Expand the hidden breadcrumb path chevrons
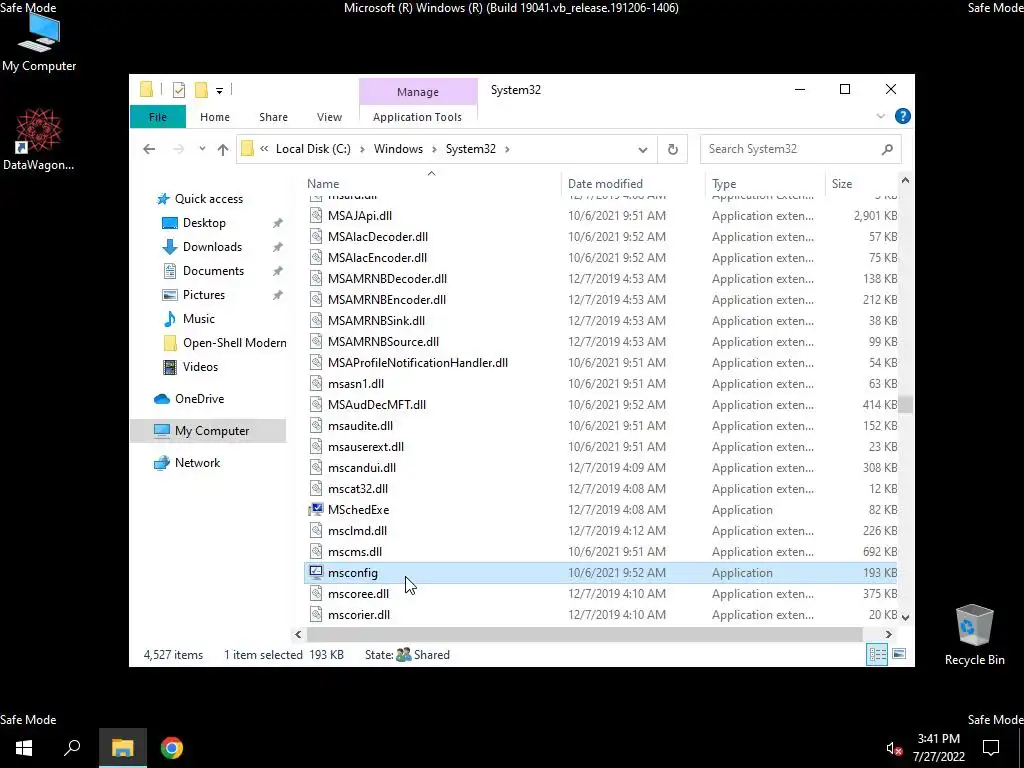Image resolution: width=1024 pixels, height=768 pixels. pyautogui.click(x=264, y=149)
